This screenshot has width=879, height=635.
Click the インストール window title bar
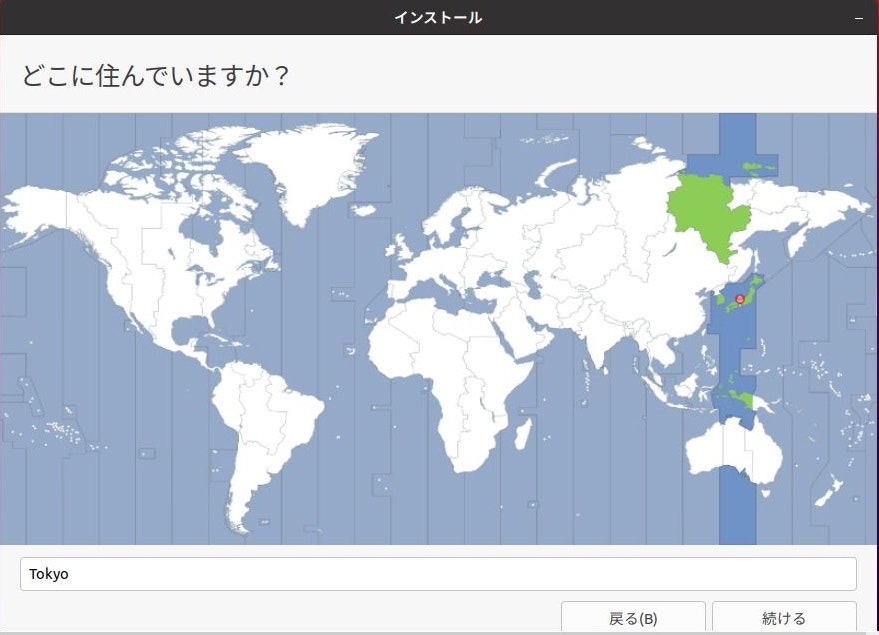coord(440,17)
